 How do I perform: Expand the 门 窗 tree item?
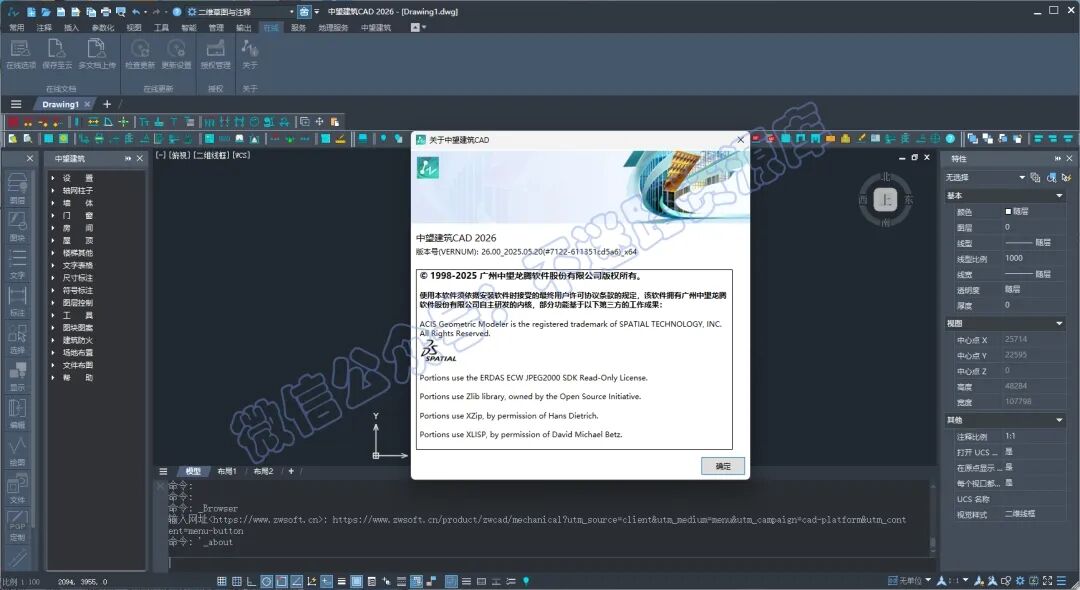53,215
